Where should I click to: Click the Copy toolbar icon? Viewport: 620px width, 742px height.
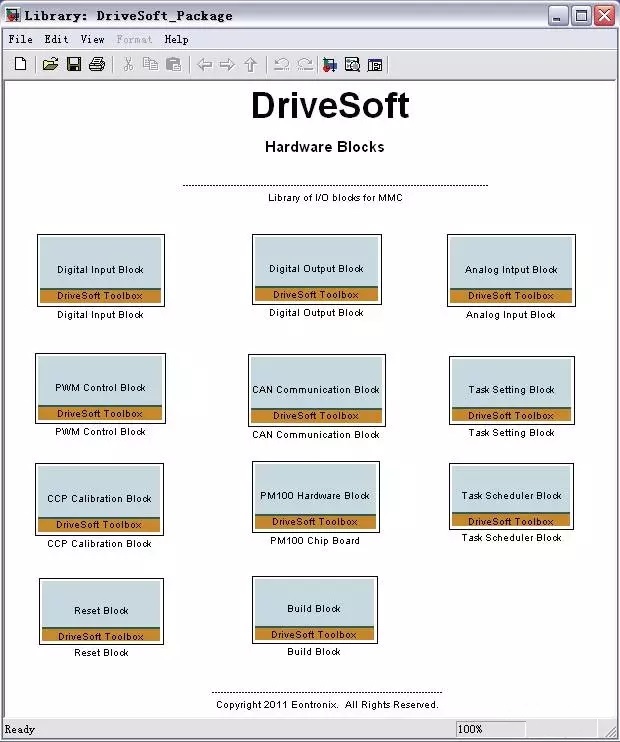[x=151, y=64]
